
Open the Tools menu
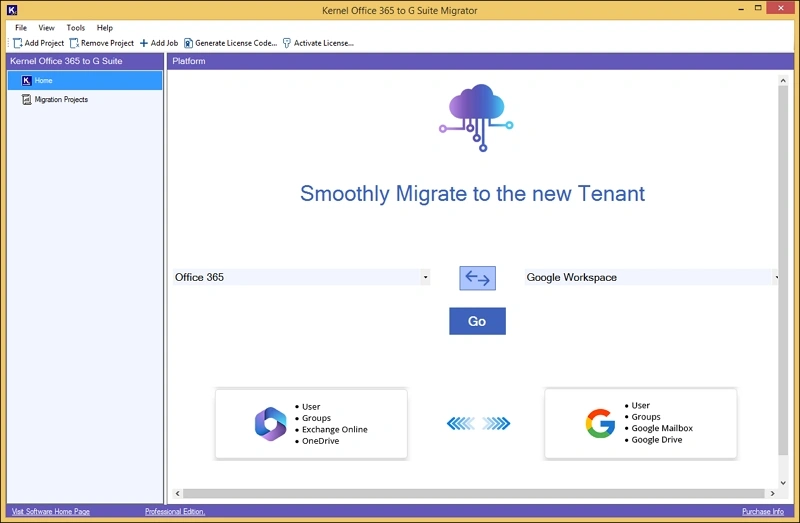pyautogui.click(x=76, y=28)
